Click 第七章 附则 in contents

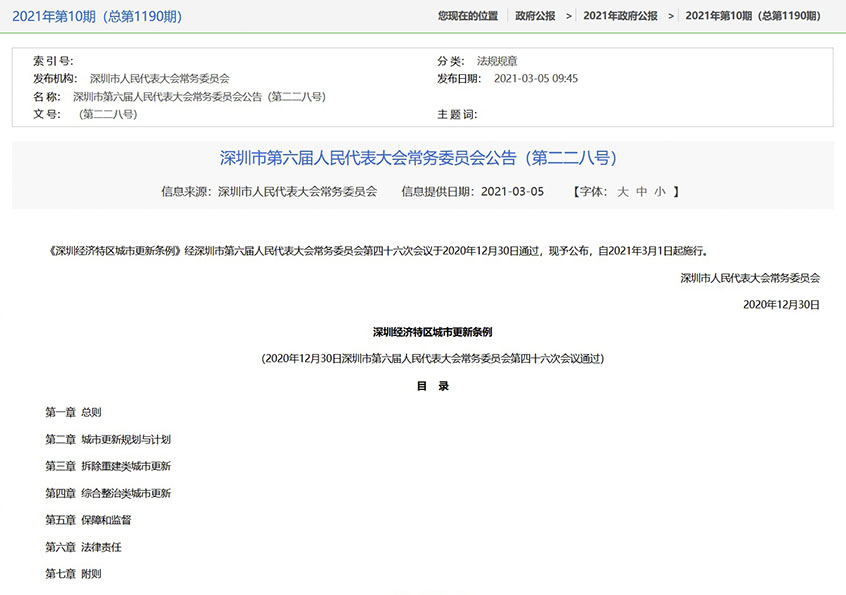pos(73,574)
